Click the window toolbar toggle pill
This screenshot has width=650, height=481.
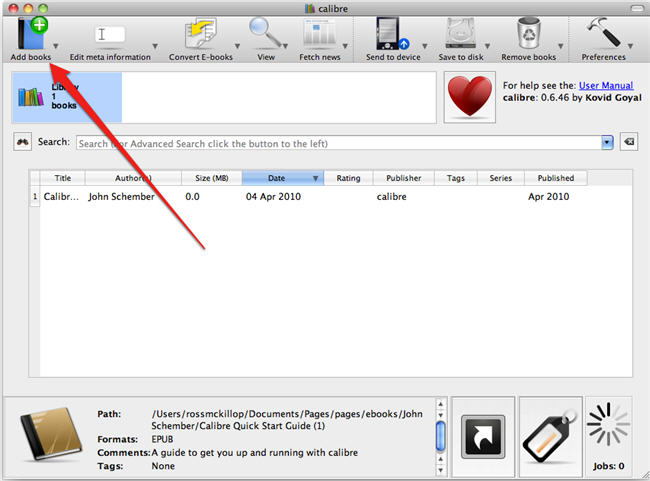(638, 8)
